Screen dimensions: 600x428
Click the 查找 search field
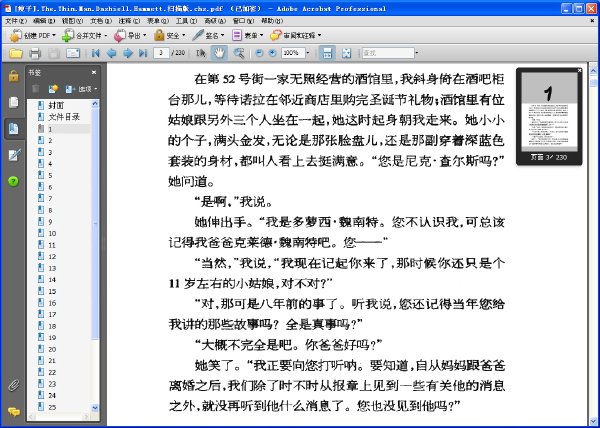click(388, 53)
